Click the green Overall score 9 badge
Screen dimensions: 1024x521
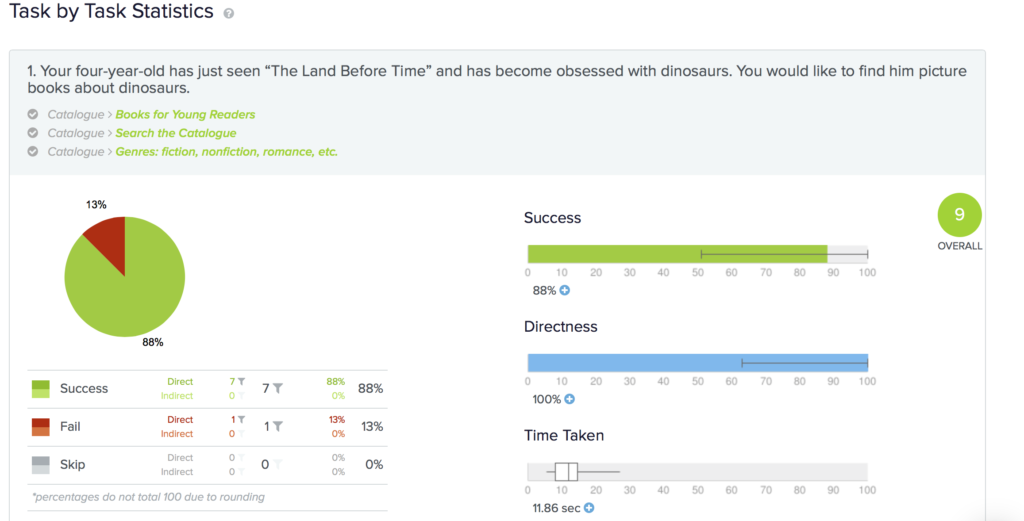click(959, 215)
